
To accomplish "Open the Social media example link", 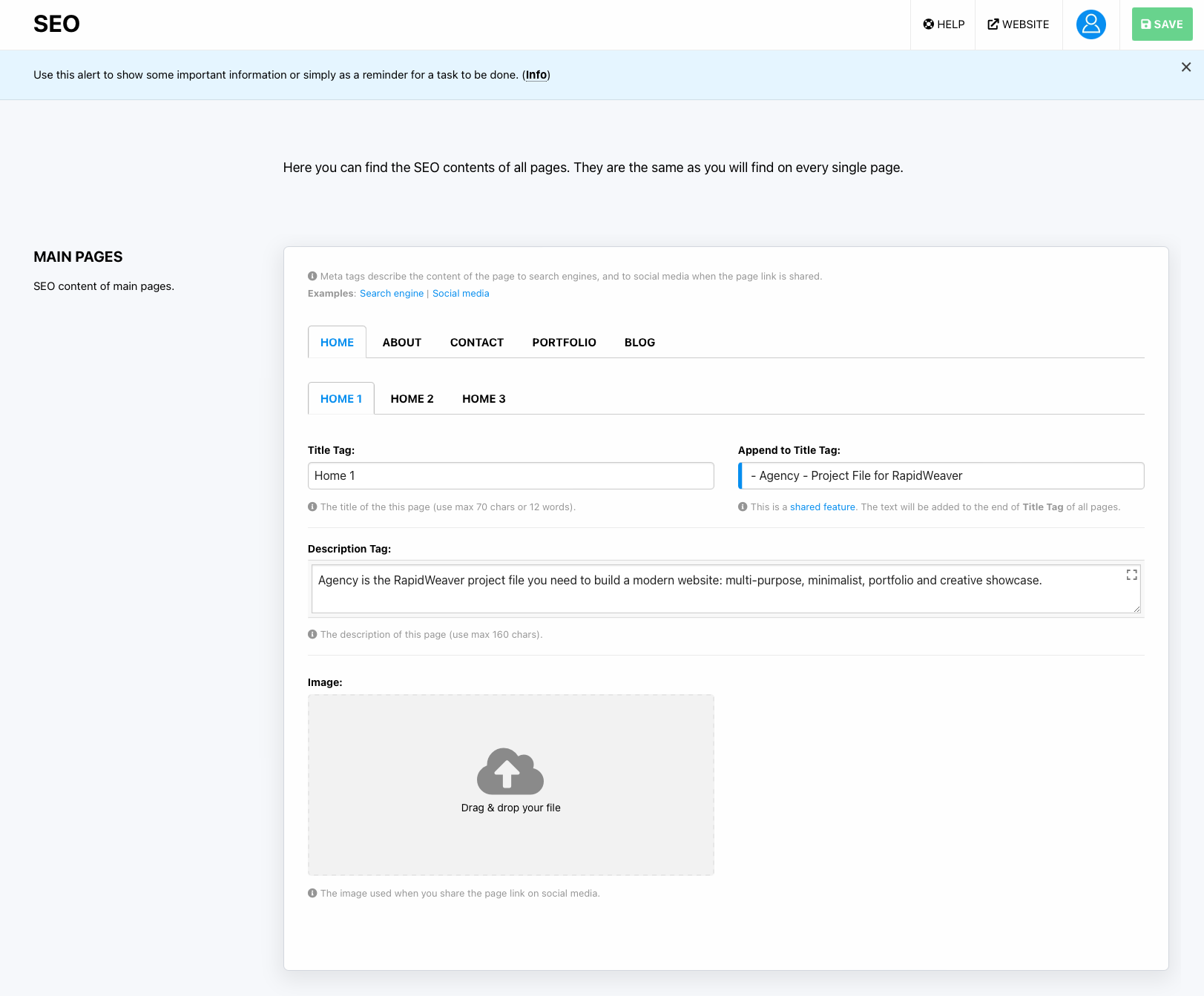I will coord(461,294).
